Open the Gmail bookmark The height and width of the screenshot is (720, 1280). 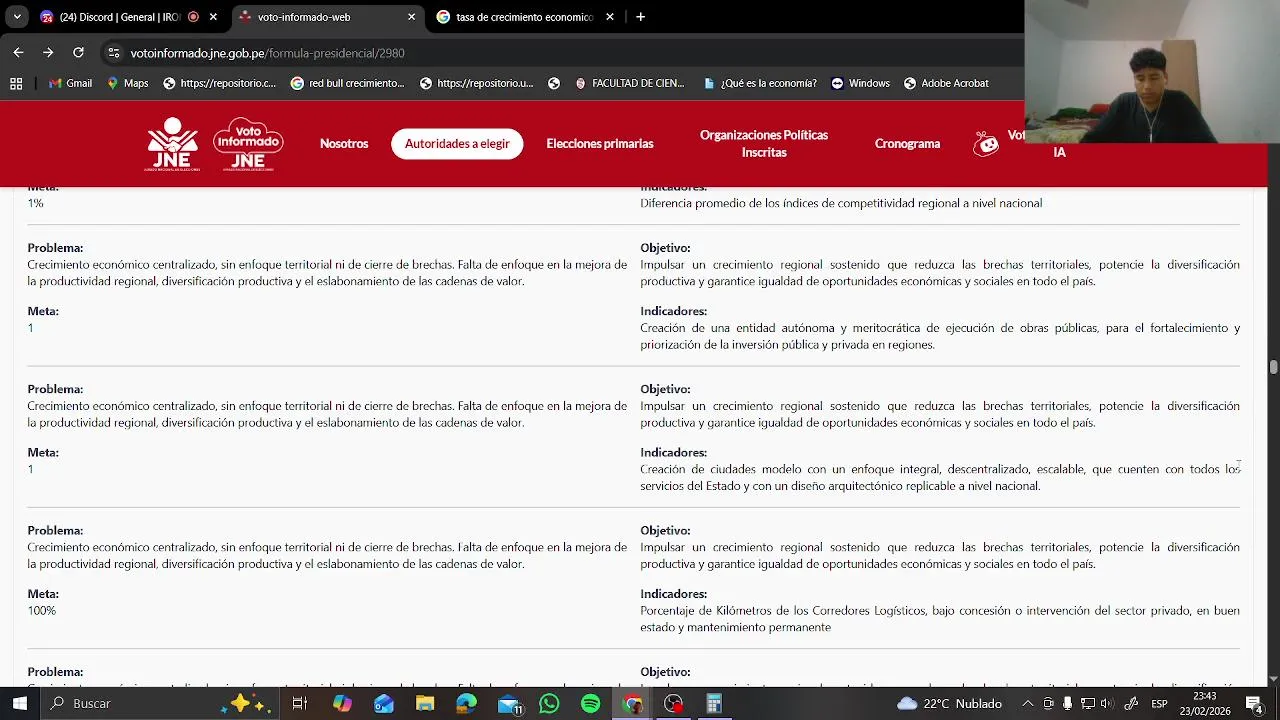pos(71,83)
